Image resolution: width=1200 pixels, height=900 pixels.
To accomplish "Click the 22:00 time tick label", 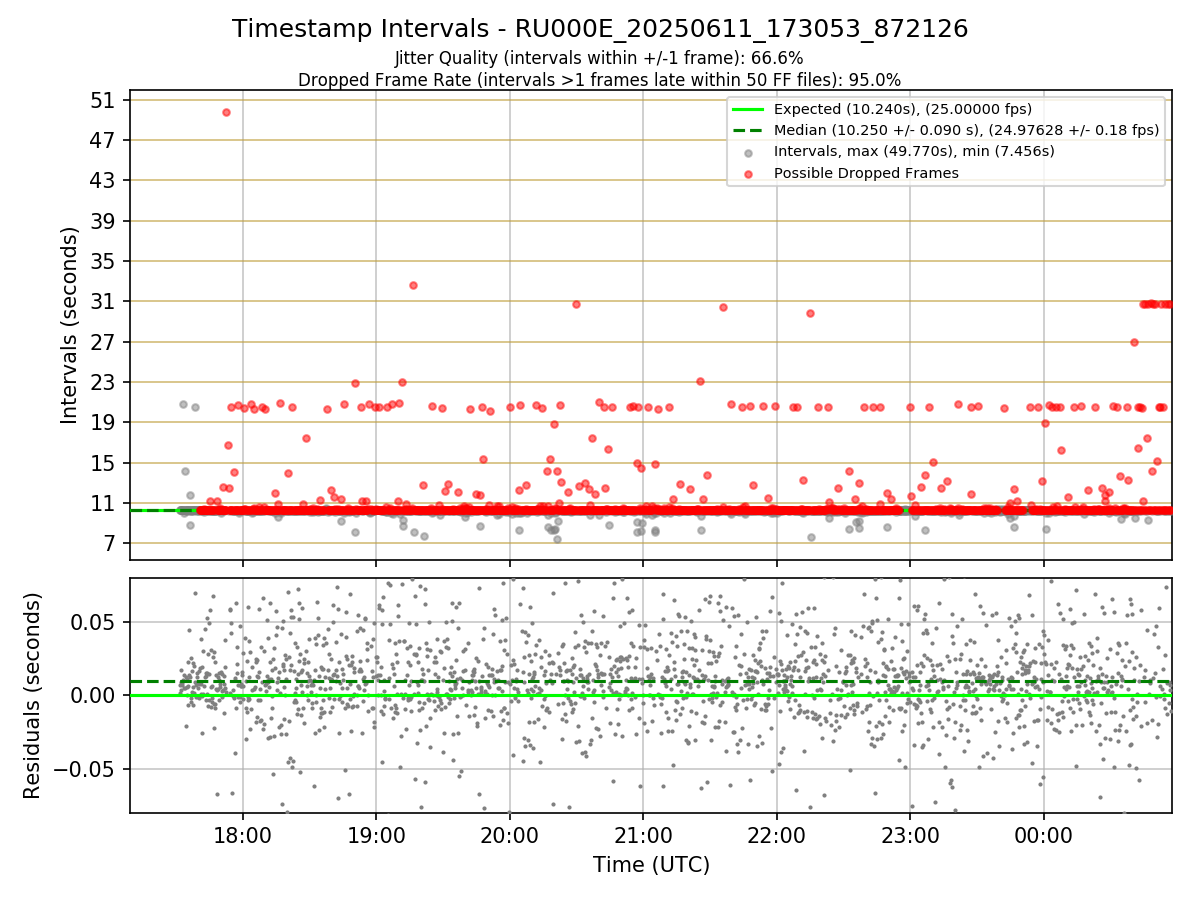I will click(777, 834).
